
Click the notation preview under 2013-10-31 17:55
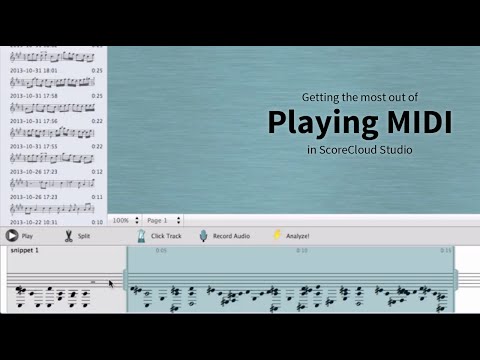click(52, 158)
